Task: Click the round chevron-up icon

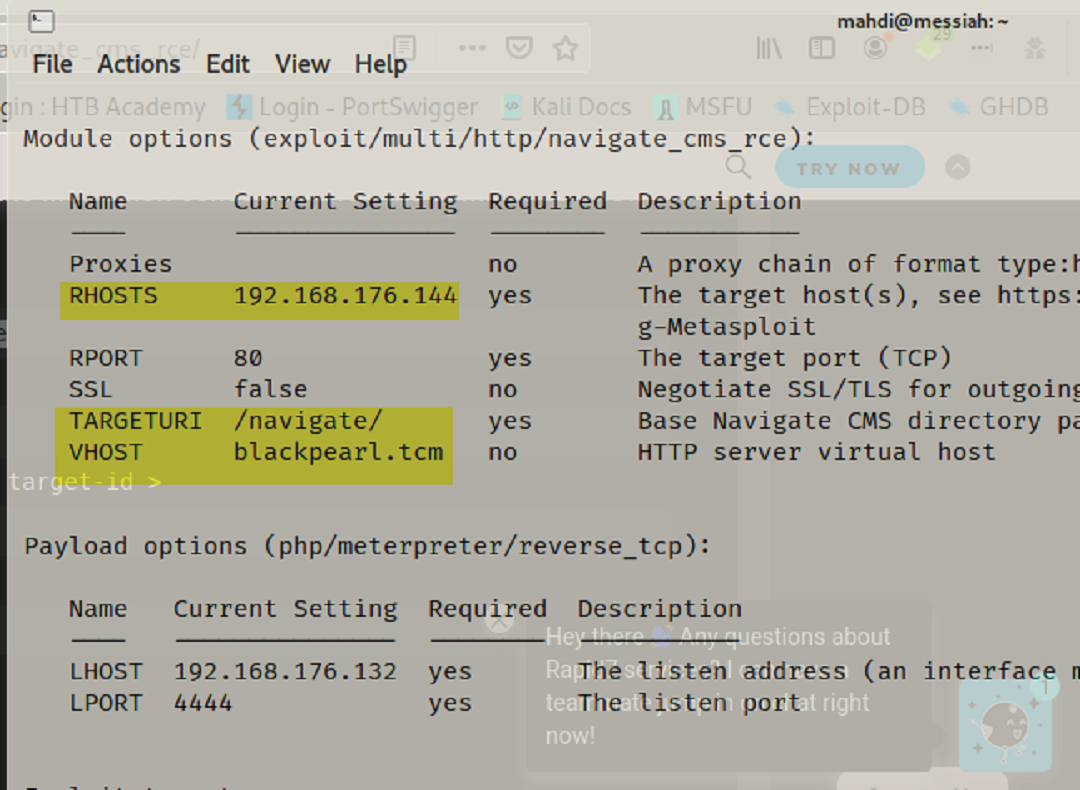Action: 957,167
